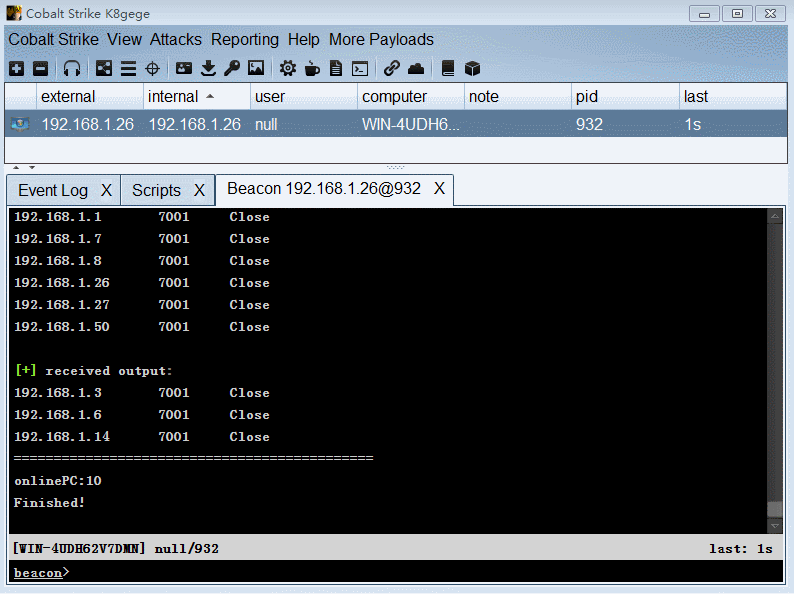Click the Finished! output line
794x594 pixels.
pyautogui.click(x=49, y=503)
